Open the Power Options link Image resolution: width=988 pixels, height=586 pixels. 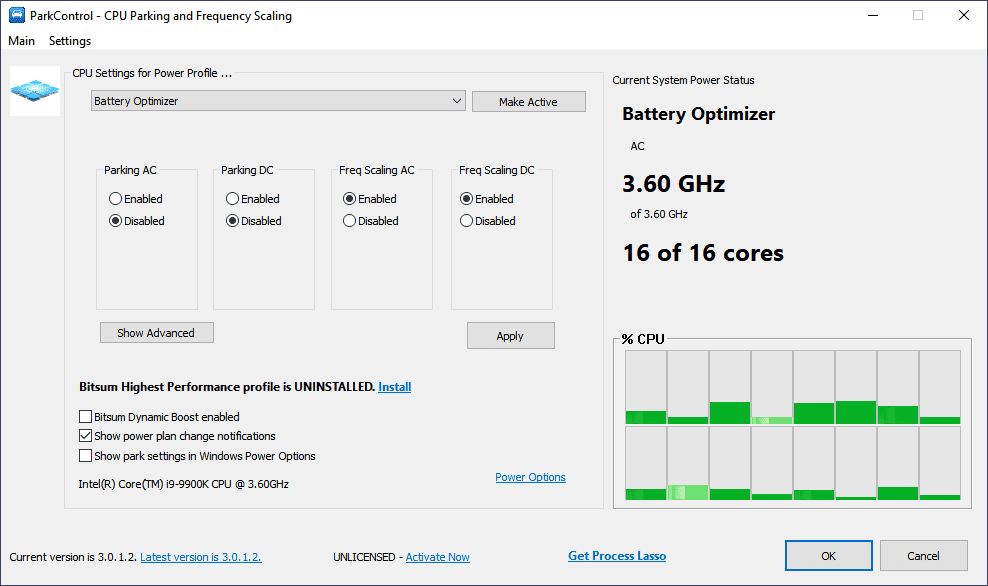531,477
